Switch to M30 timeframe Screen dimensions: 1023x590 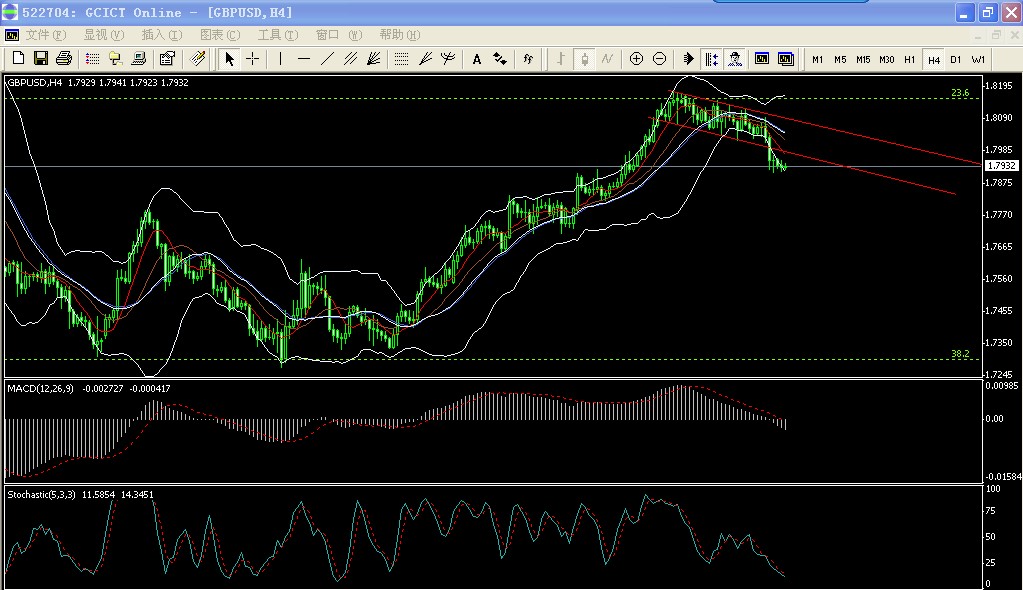click(887, 59)
